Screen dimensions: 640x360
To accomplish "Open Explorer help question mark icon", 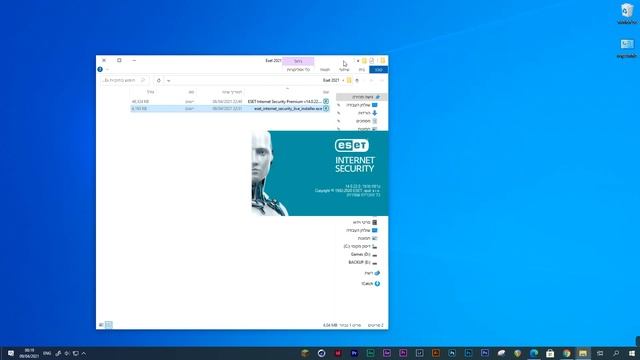I will click(100, 69).
